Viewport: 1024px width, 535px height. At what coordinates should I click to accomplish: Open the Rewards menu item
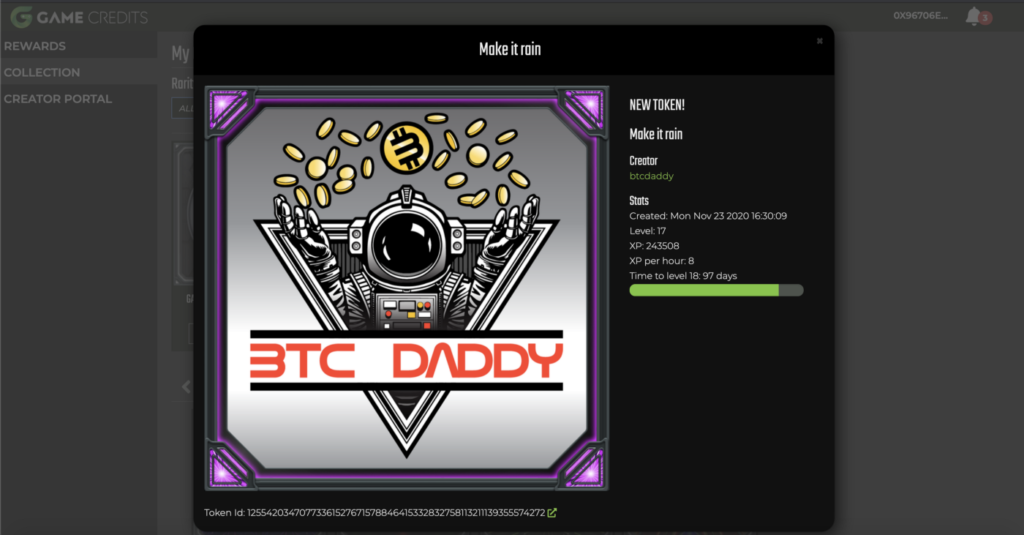(35, 46)
